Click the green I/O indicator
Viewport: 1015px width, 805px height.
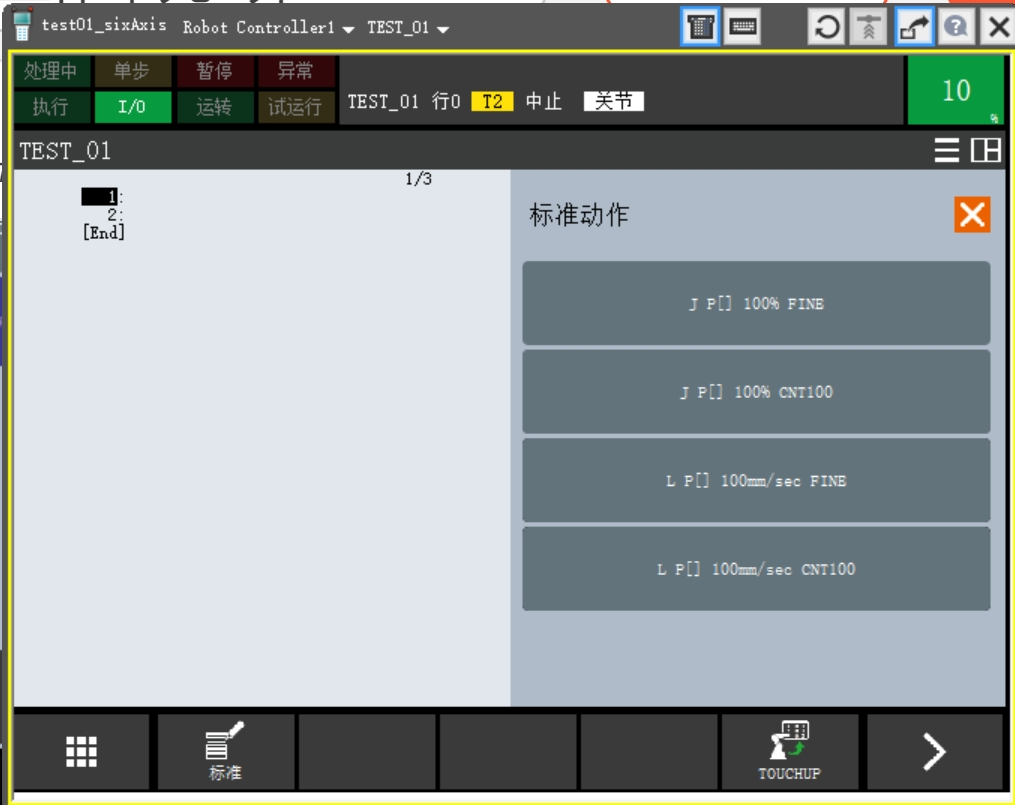[x=132, y=107]
